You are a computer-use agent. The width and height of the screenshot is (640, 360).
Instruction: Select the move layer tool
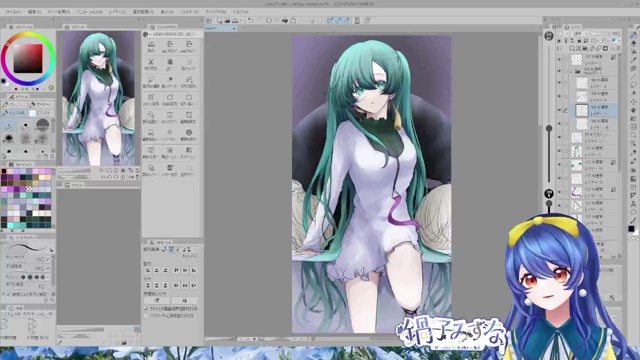633,102
